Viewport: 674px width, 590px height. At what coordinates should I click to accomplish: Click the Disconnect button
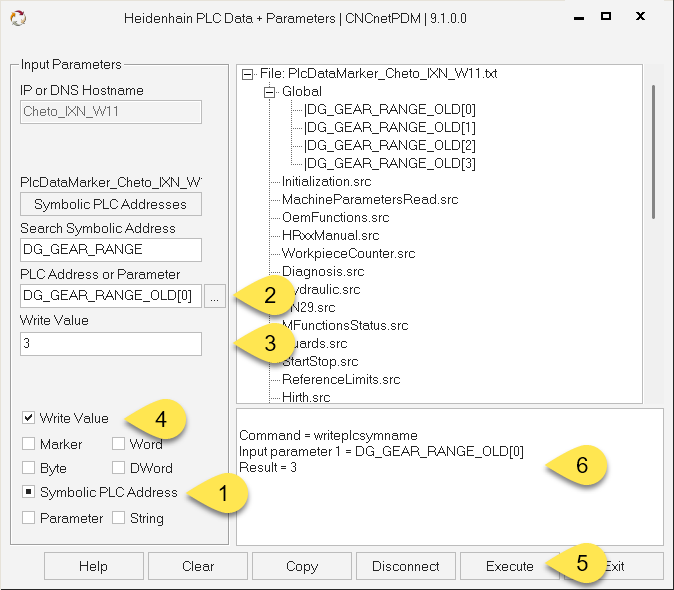pyautogui.click(x=406, y=566)
